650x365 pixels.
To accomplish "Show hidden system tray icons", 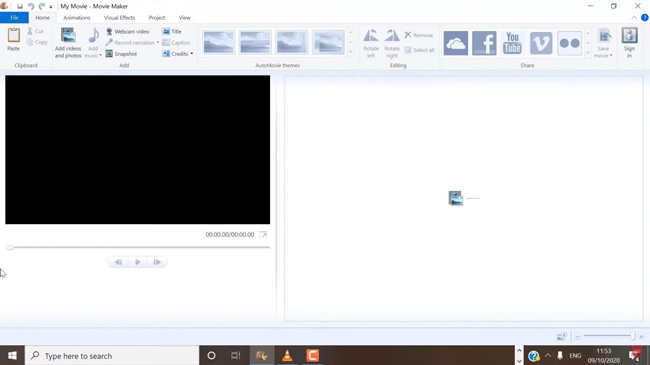I will coord(548,355).
